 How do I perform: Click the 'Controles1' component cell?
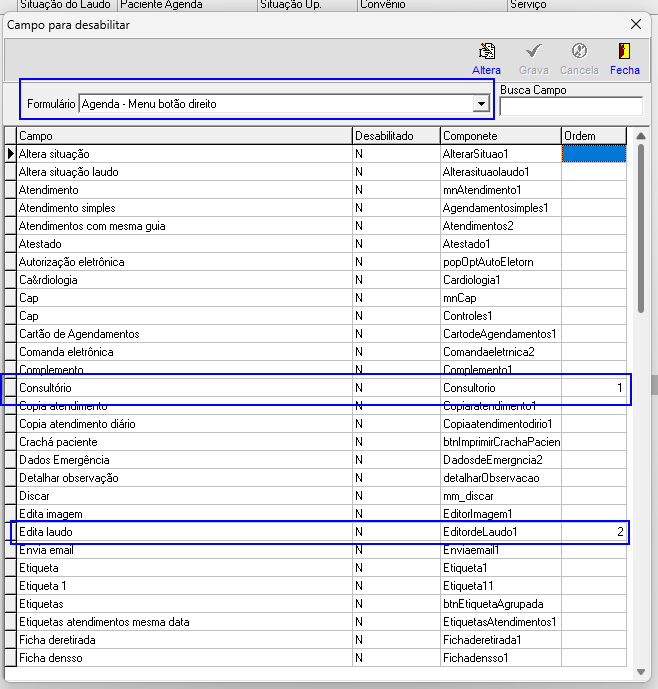click(501, 316)
